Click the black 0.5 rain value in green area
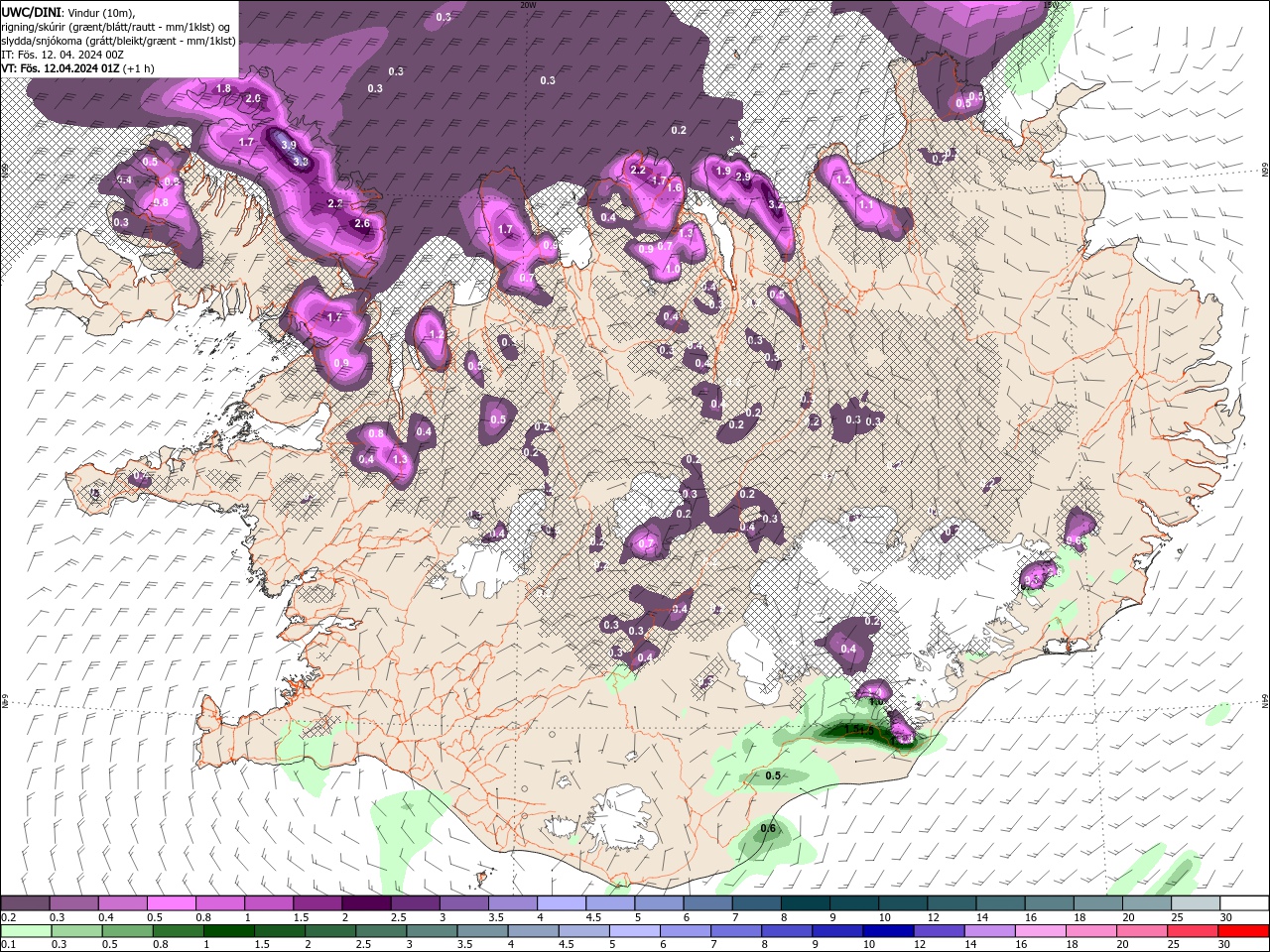 773,775
